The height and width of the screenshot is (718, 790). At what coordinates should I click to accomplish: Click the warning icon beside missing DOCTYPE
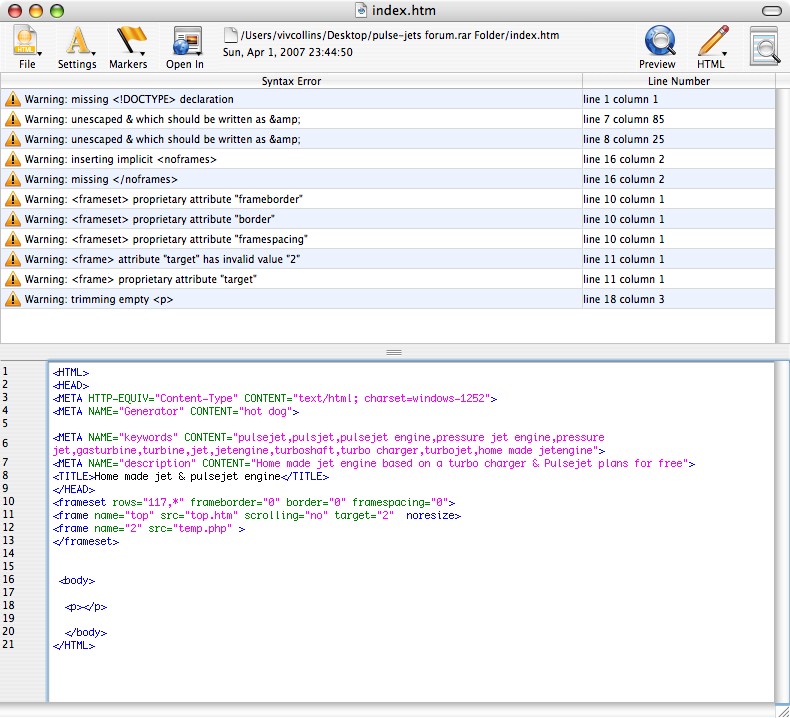tap(13, 99)
